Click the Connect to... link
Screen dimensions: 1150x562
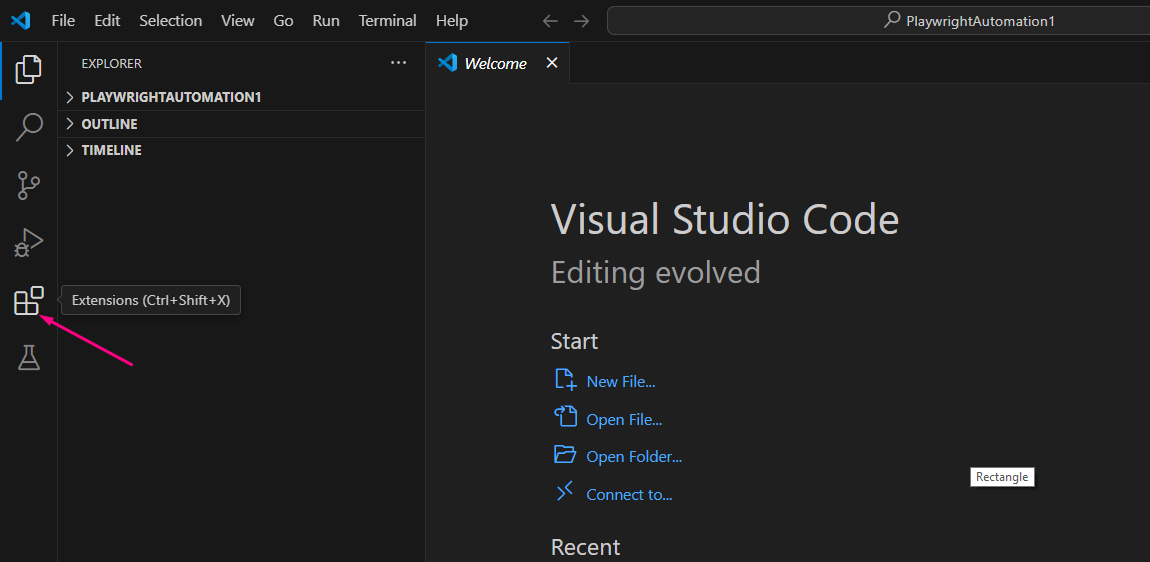[x=629, y=495]
